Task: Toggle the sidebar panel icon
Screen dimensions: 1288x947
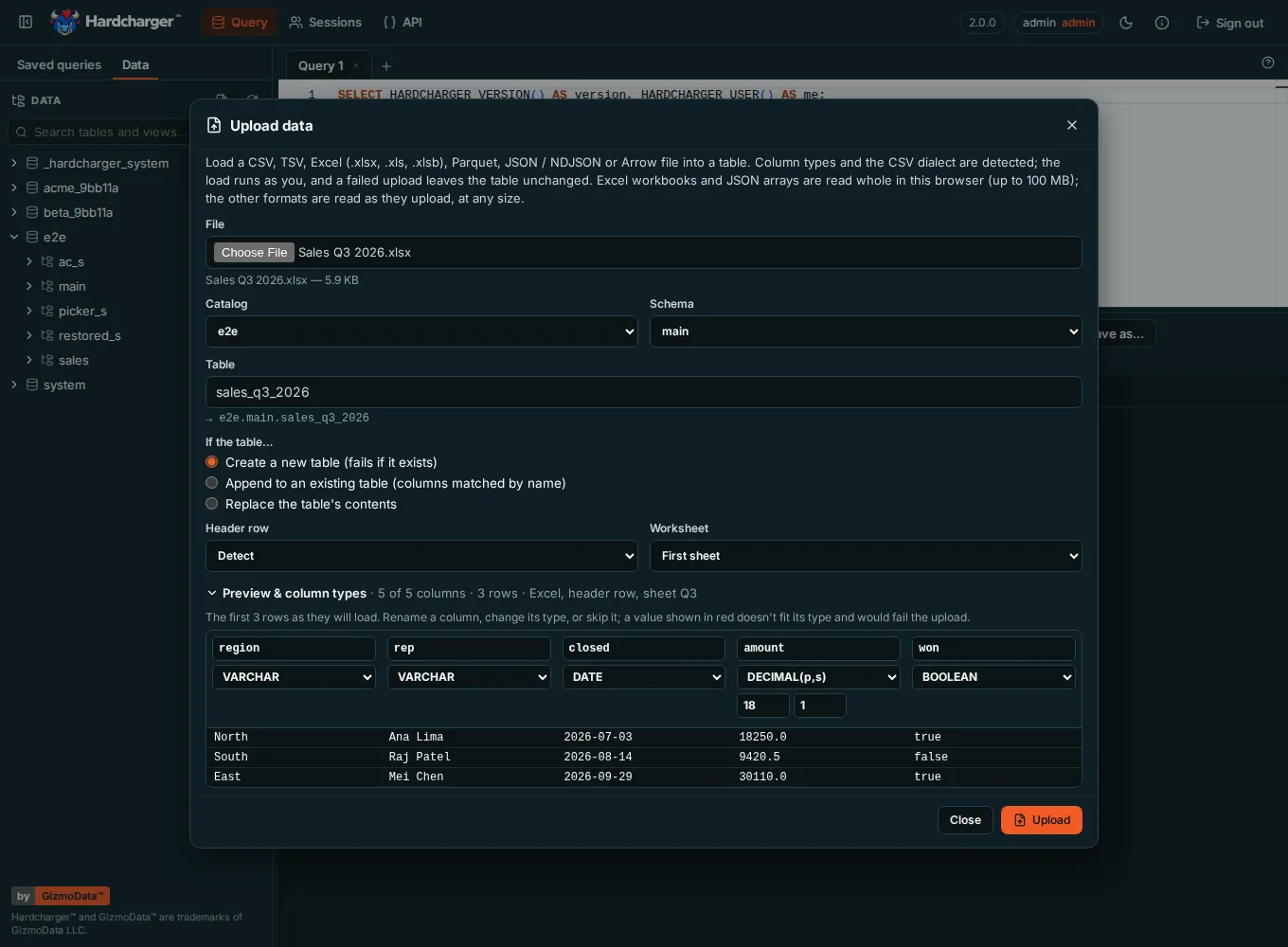Action: pos(26,22)
